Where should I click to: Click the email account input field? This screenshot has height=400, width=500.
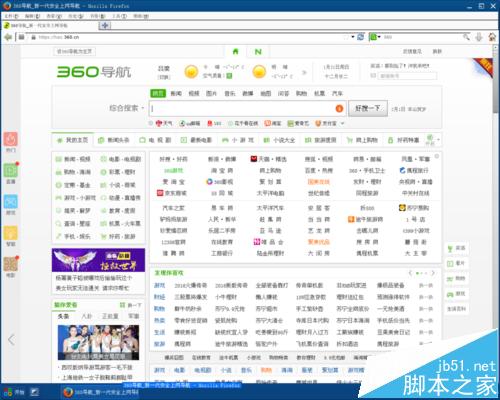pyautogui.click(x=407, y=76)
